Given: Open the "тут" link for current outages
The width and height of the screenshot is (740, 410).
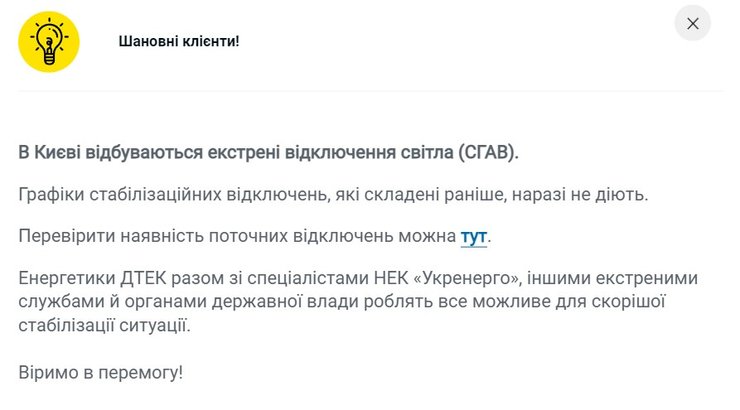Looking at the screenshot, I should click(473, 236).
